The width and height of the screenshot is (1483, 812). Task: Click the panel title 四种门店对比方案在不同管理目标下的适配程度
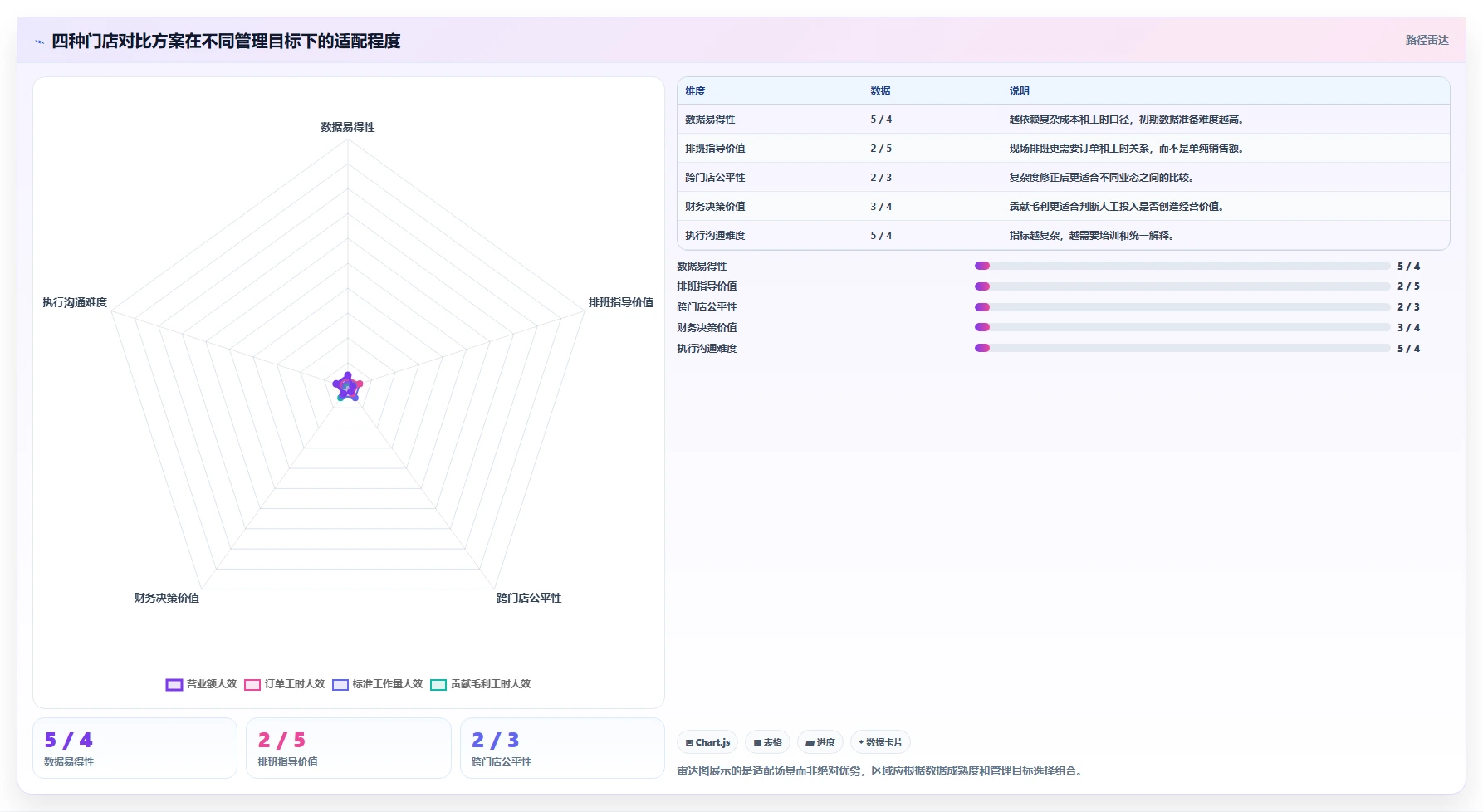[x=226, y=42]
